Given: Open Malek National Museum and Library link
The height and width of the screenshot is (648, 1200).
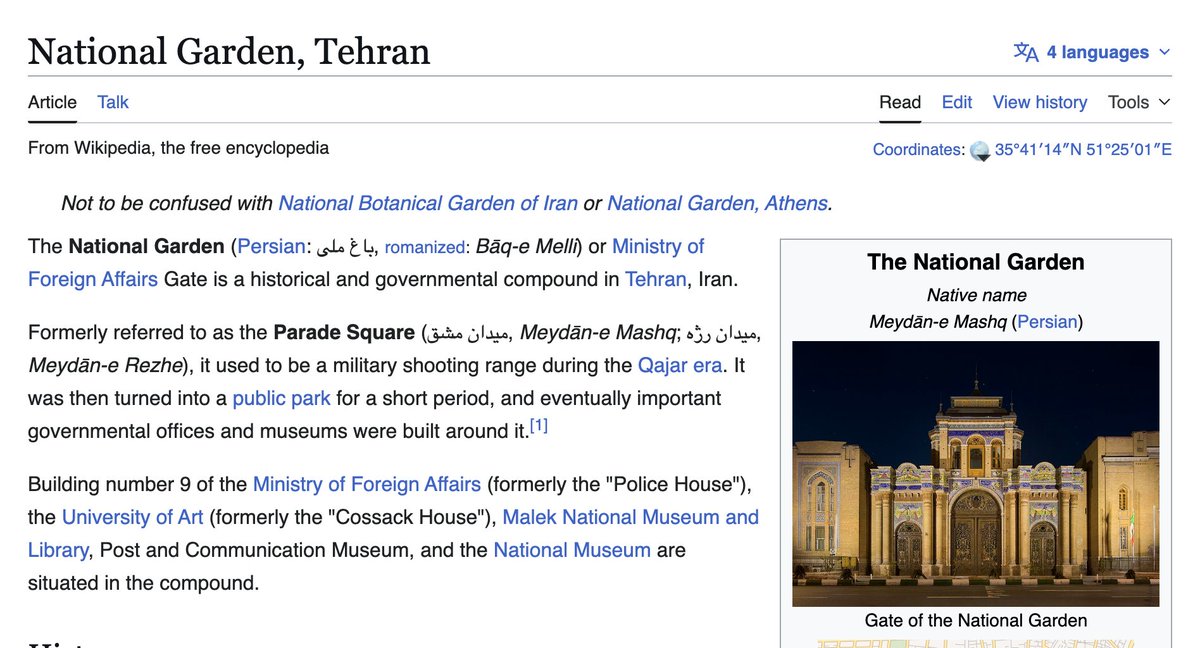Looking at the screenshot, I should click(630, 517).
